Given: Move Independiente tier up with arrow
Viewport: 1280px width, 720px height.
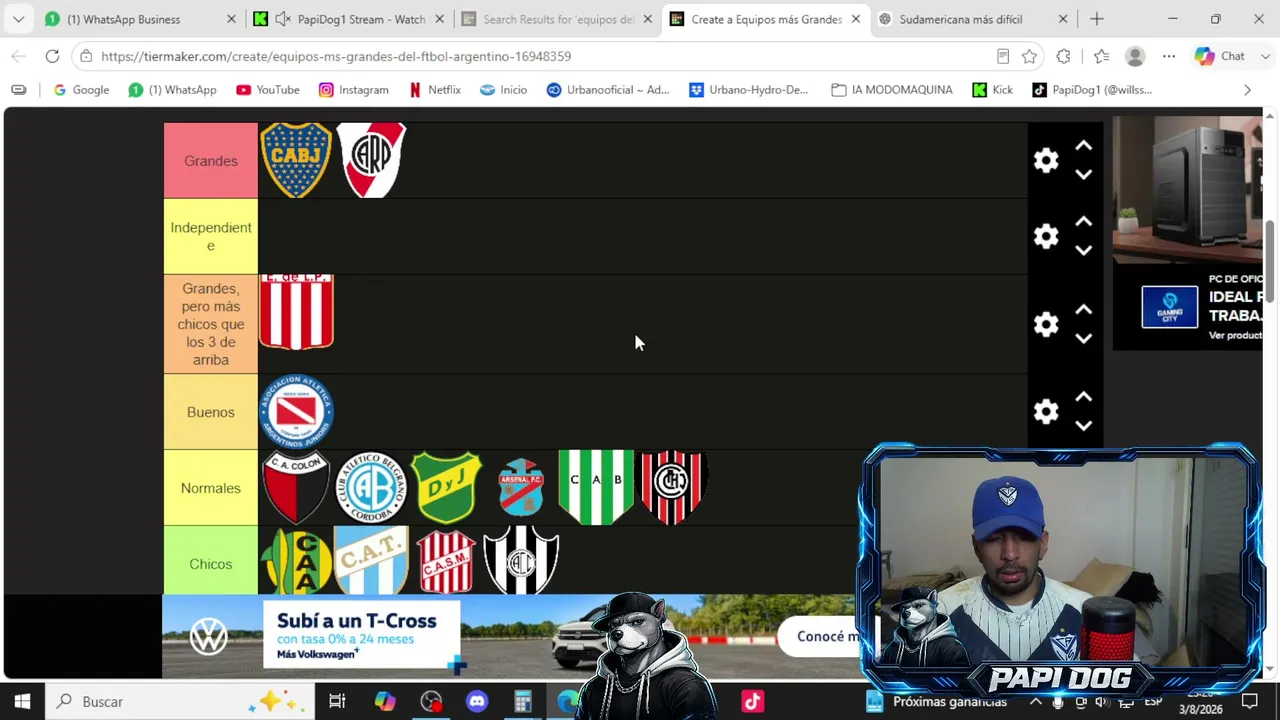Looking at the screenshot, I should pyautogui.click(x=1083, y=222).
